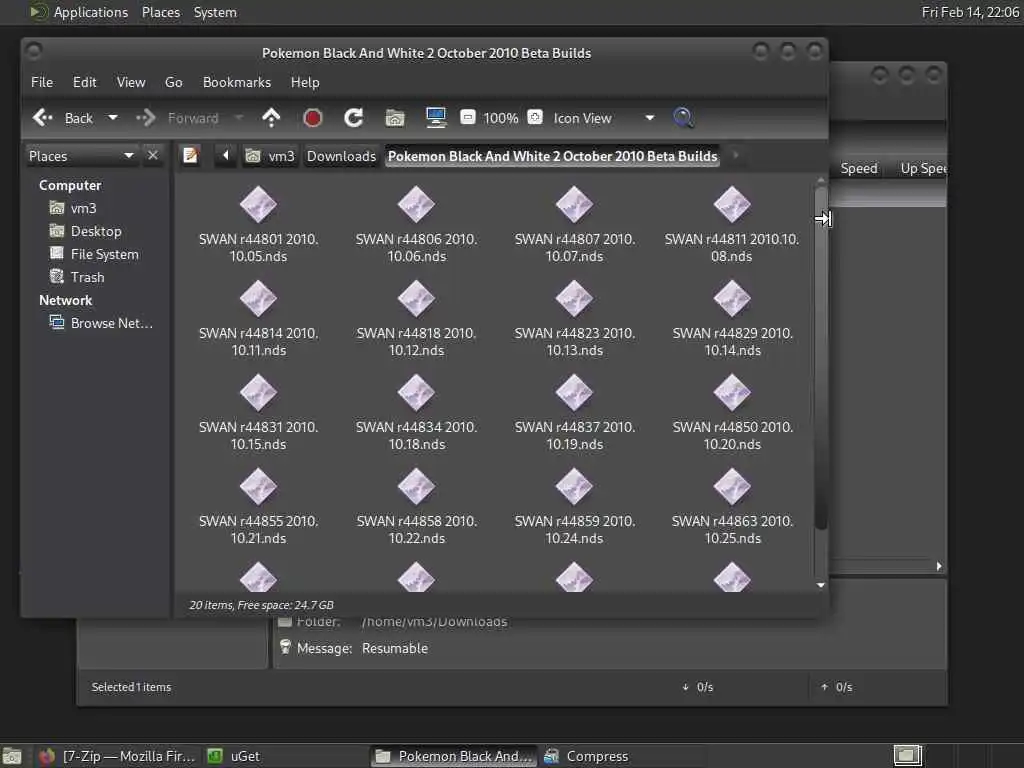Open the Bookmarks menu

pyautogui.click(x=236, y=82)
